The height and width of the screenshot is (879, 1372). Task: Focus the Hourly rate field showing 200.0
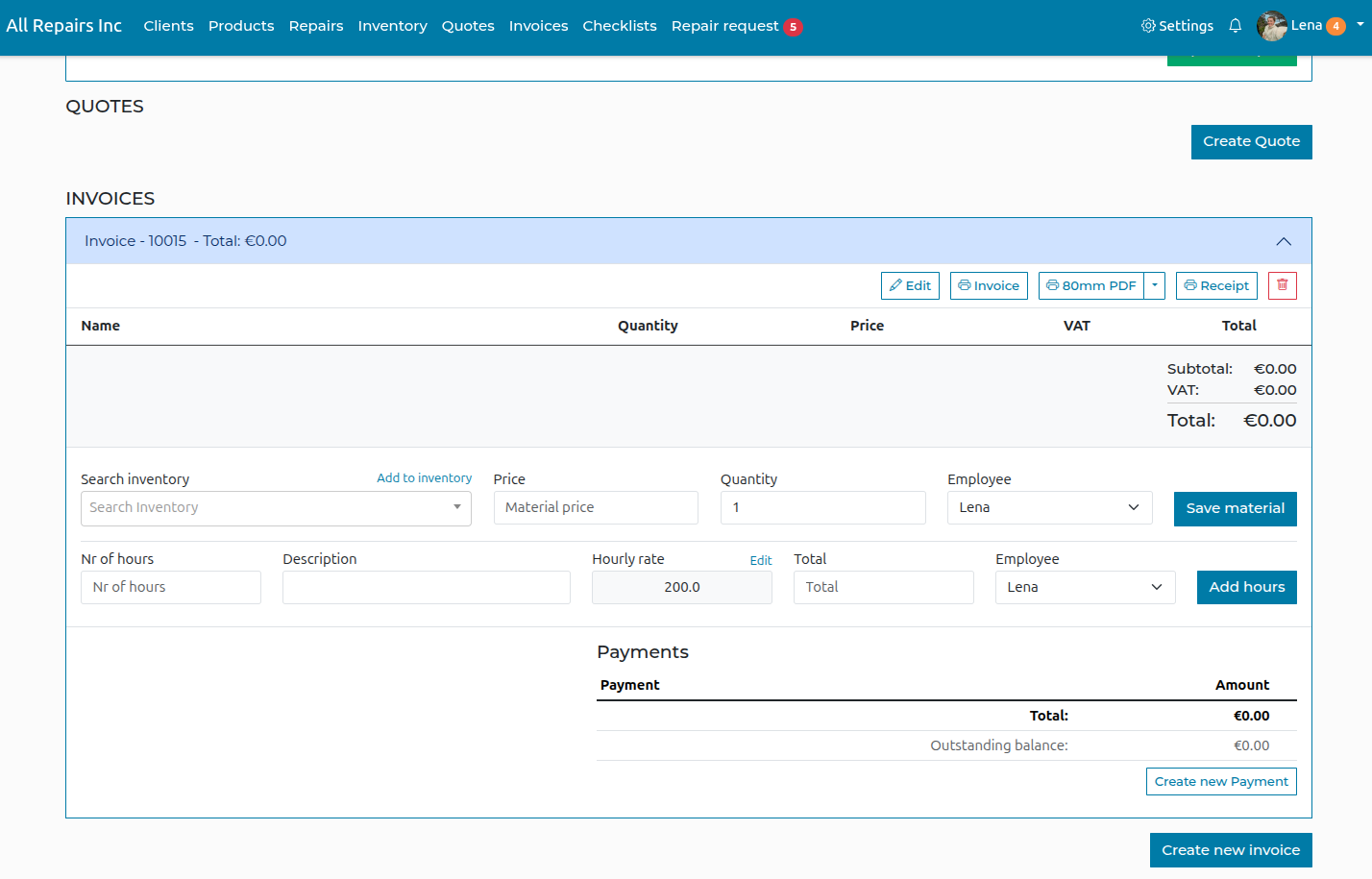(682, 587)
